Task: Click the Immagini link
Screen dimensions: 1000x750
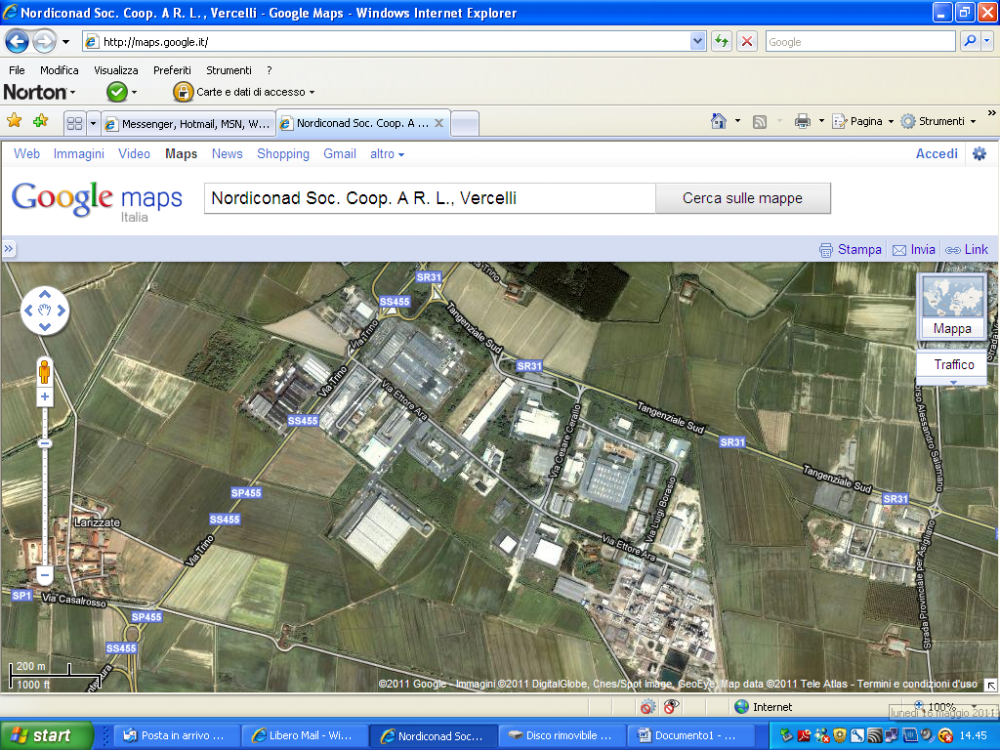Action: pyautogui.click(x=78, y=154)
